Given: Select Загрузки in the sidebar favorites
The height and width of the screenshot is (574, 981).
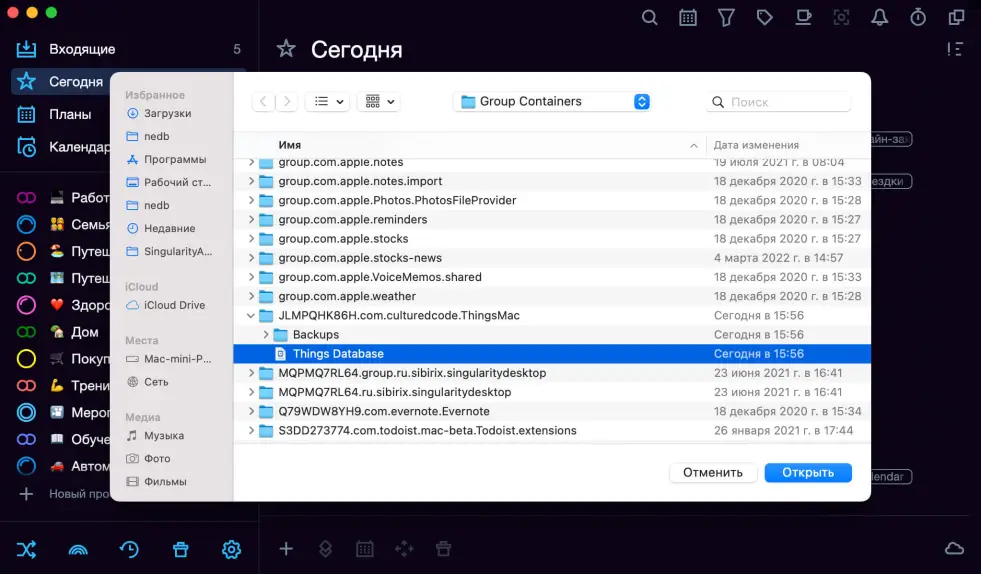Looking at the screenshot, I should point(167,114).
